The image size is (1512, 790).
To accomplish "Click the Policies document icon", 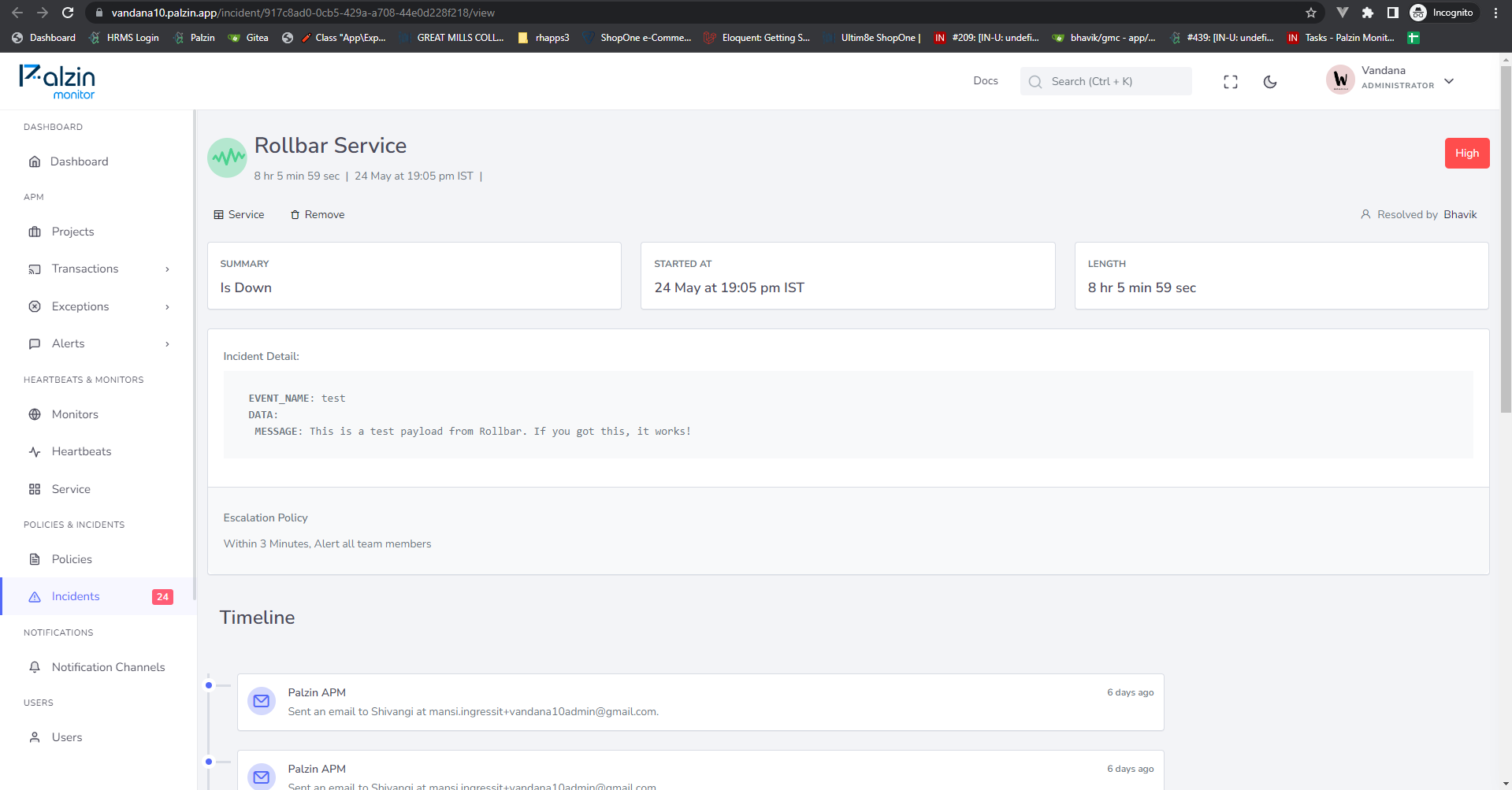I will pyautogui.click(x=35, y=559).
